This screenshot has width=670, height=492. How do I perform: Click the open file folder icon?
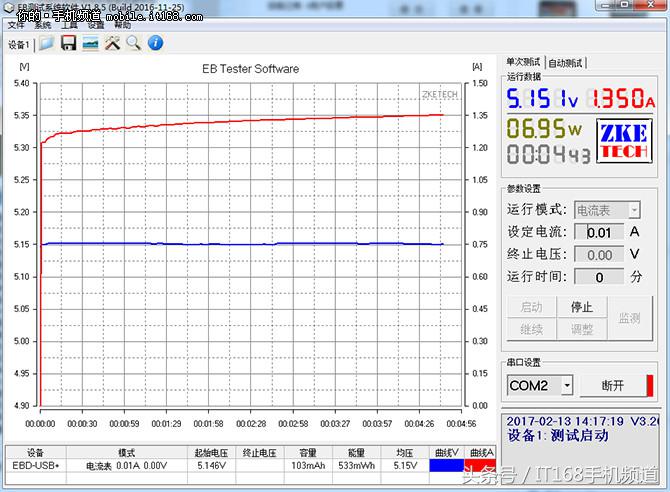(46, 43)
